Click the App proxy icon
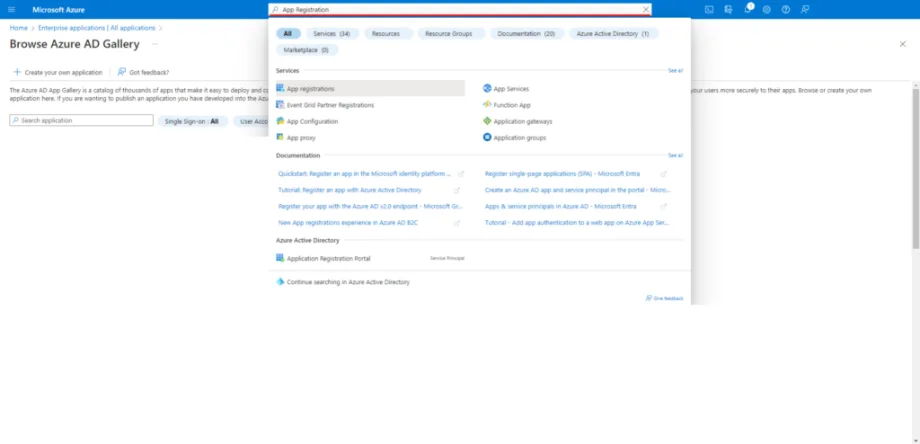 (280, 137)
